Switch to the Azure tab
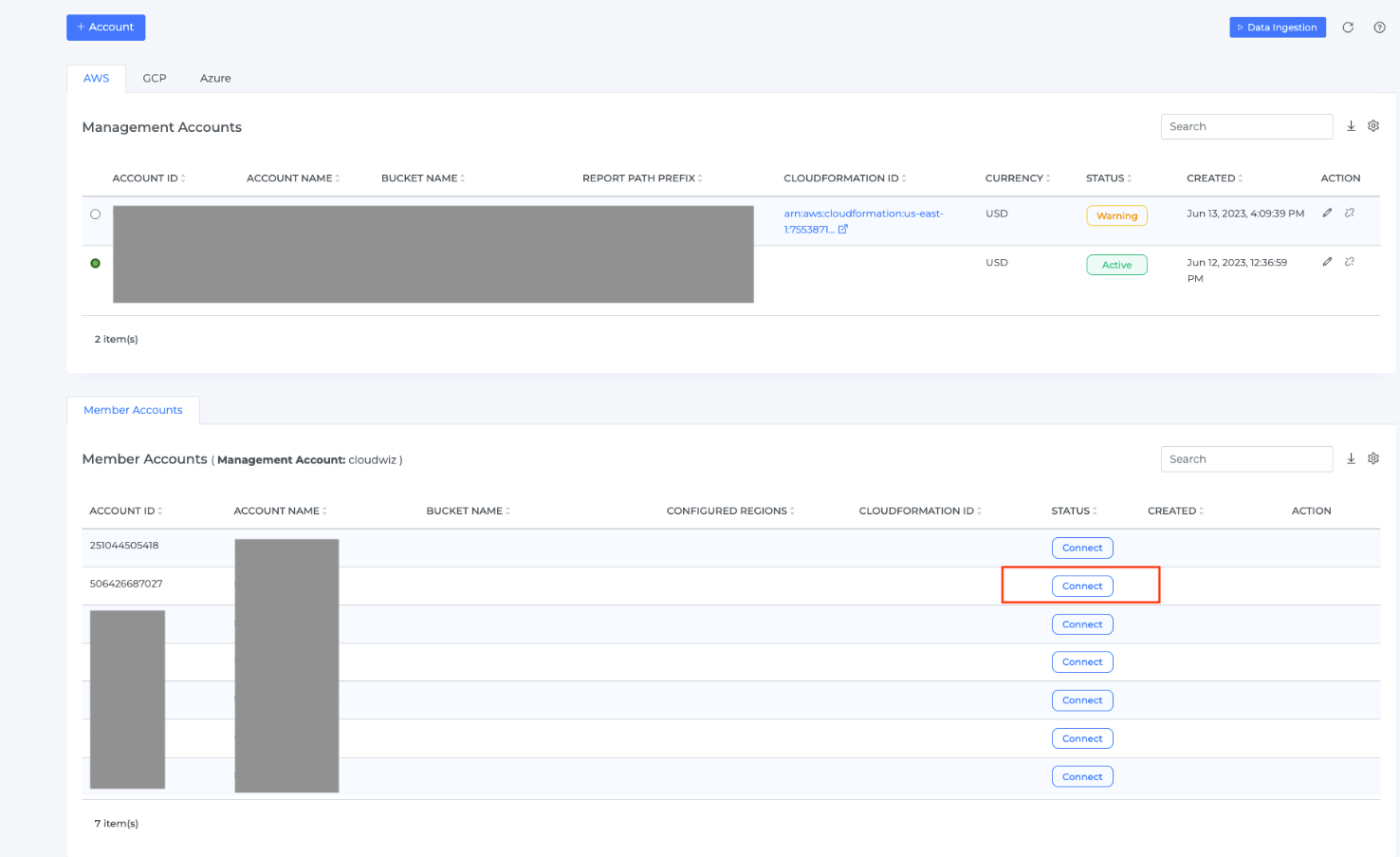 [215, 78]
